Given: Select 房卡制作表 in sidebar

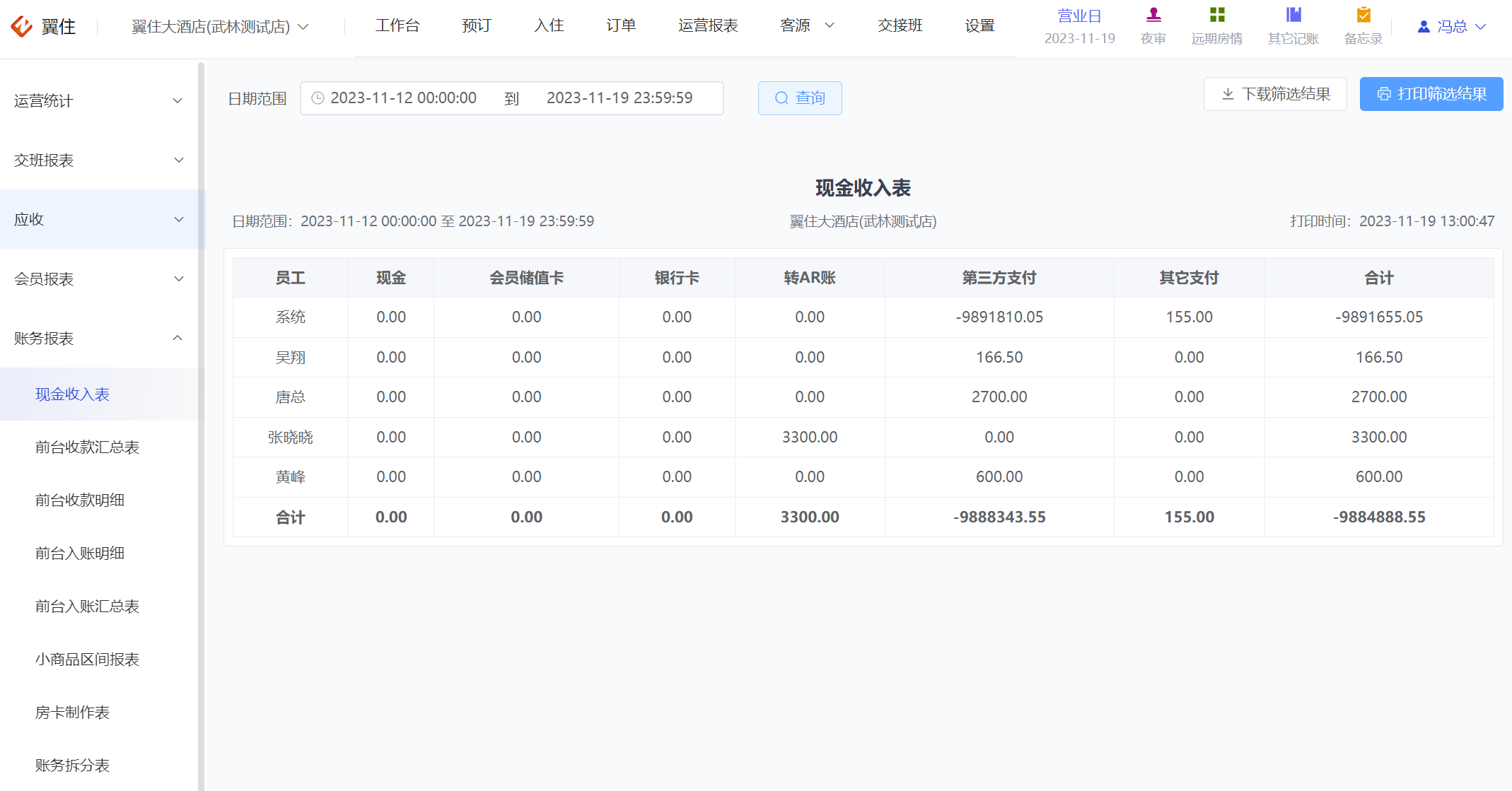Looking at the screenshot, I should pos(99,712).
